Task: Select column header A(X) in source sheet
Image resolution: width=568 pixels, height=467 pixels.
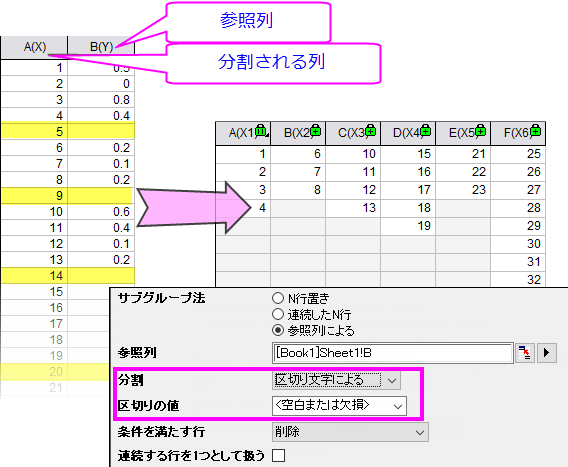Action: [x=34, y=47]
